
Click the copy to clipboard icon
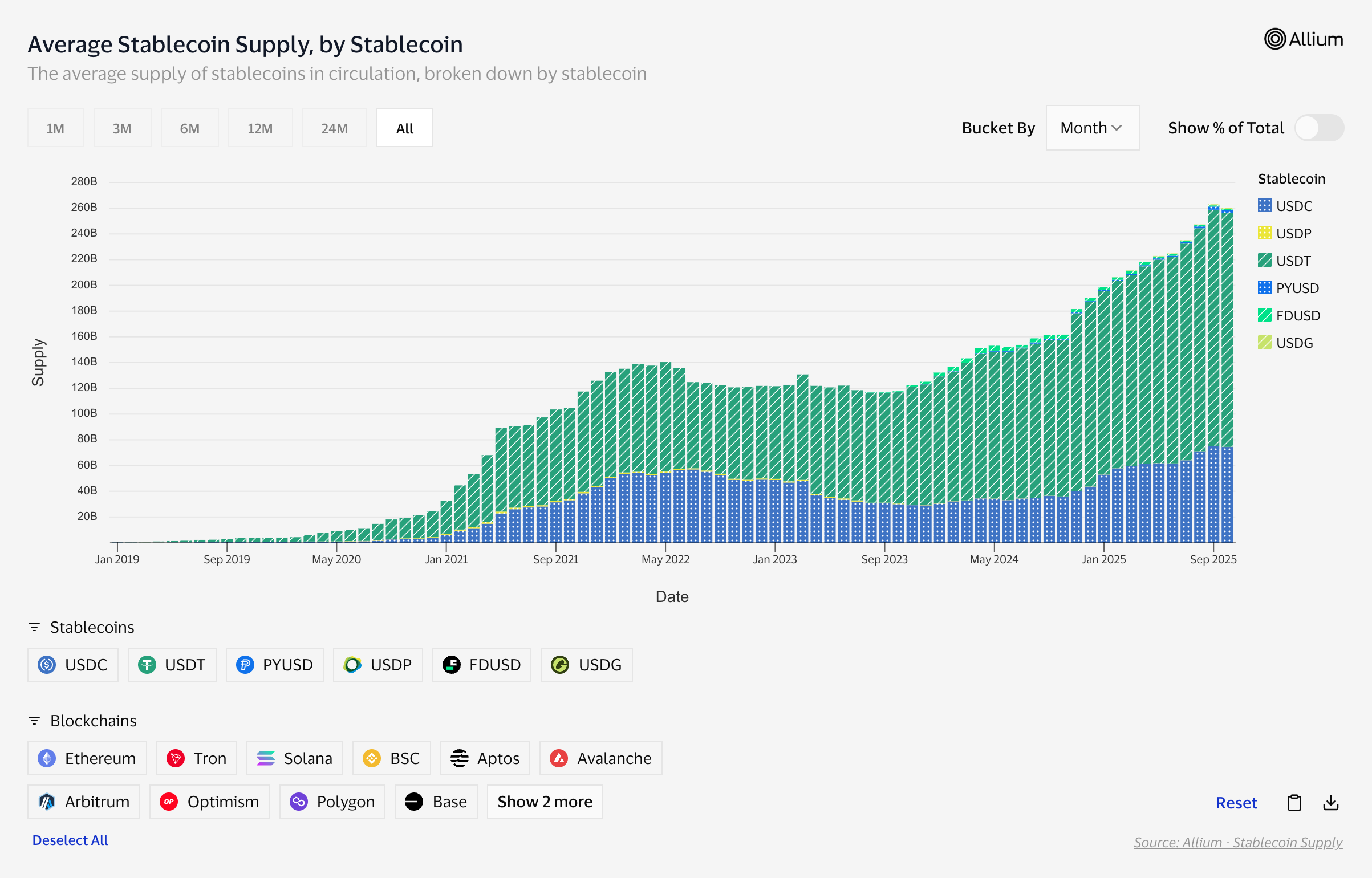click(x=1294, y=803)
